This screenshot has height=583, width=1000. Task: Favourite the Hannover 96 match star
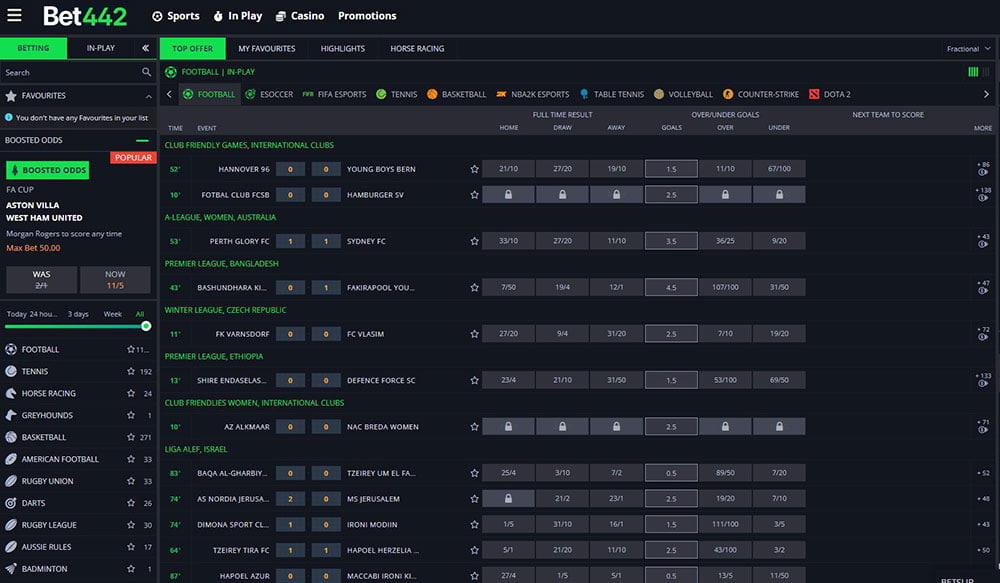474,169
